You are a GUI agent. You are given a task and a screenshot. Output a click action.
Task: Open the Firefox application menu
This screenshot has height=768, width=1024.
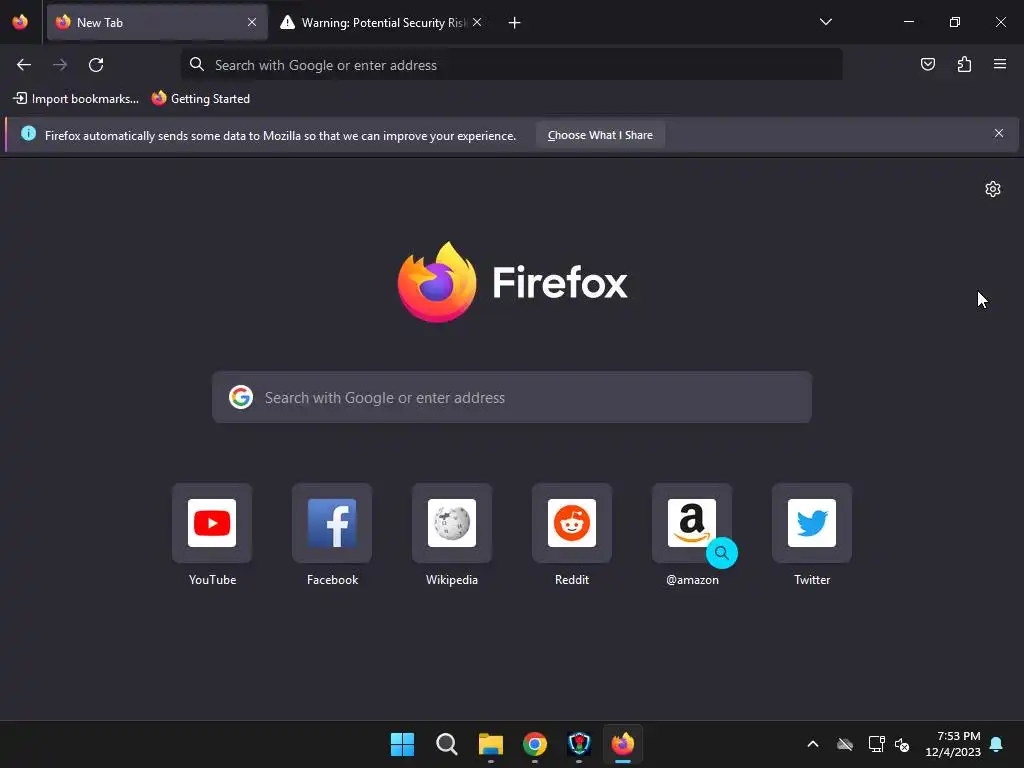point(1000,64)
